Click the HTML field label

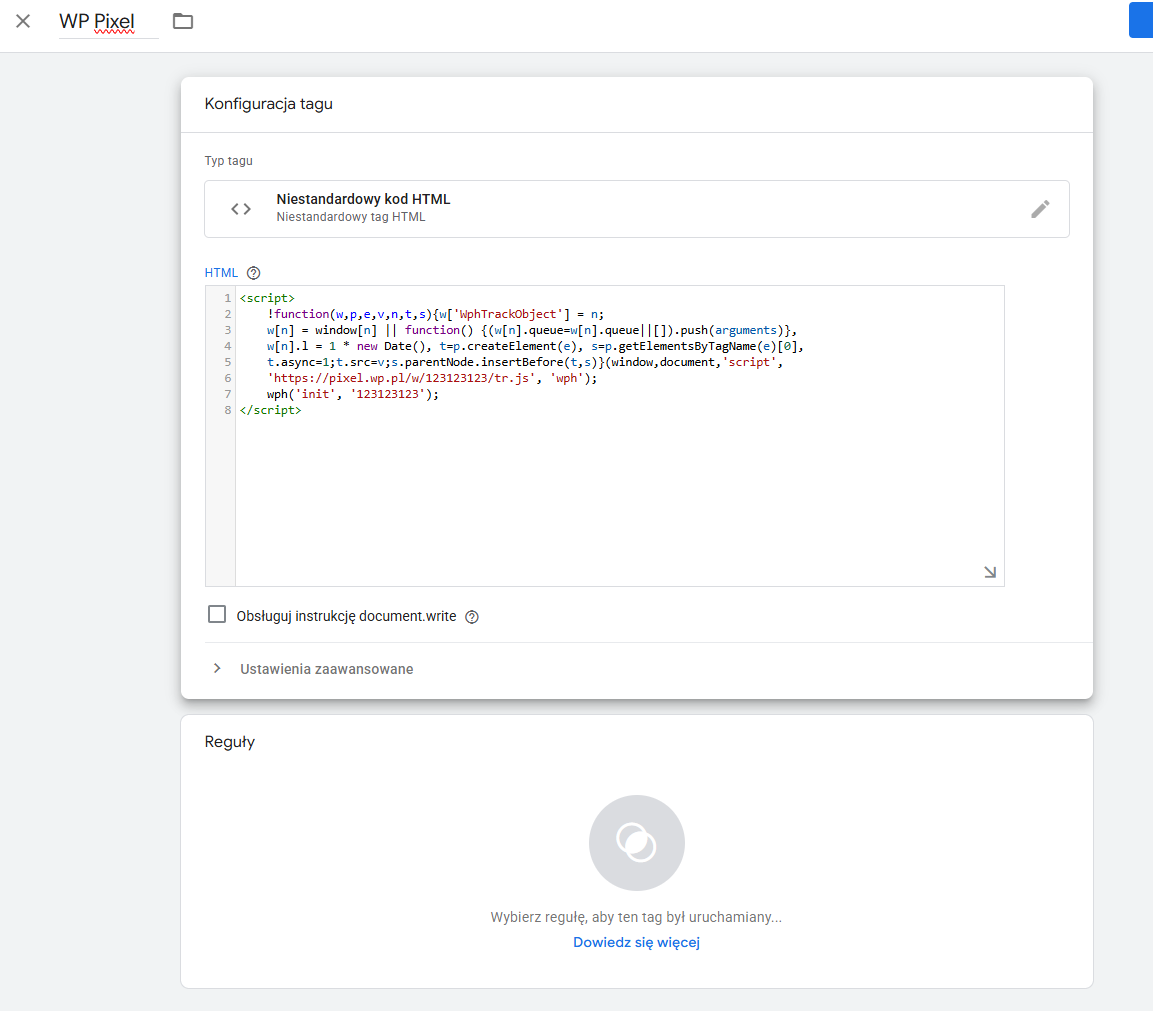[221, 273]
